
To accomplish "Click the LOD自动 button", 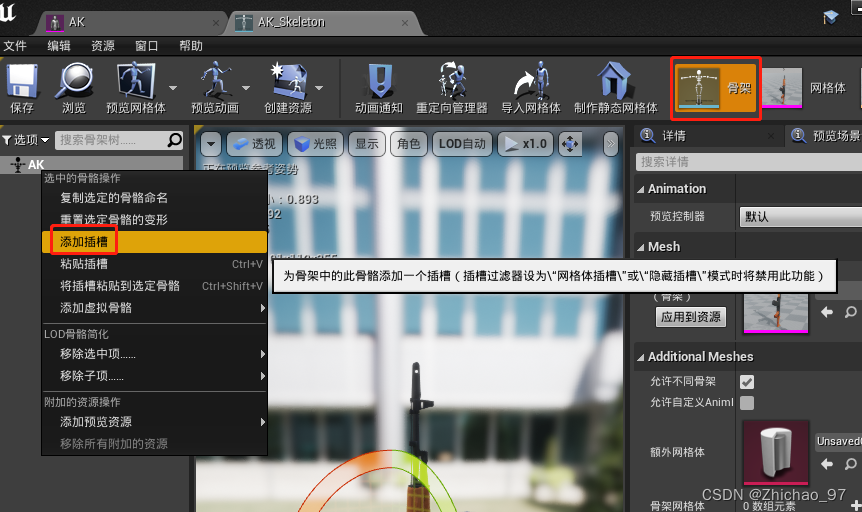I will pyautogui.click(x=462, y=144).
